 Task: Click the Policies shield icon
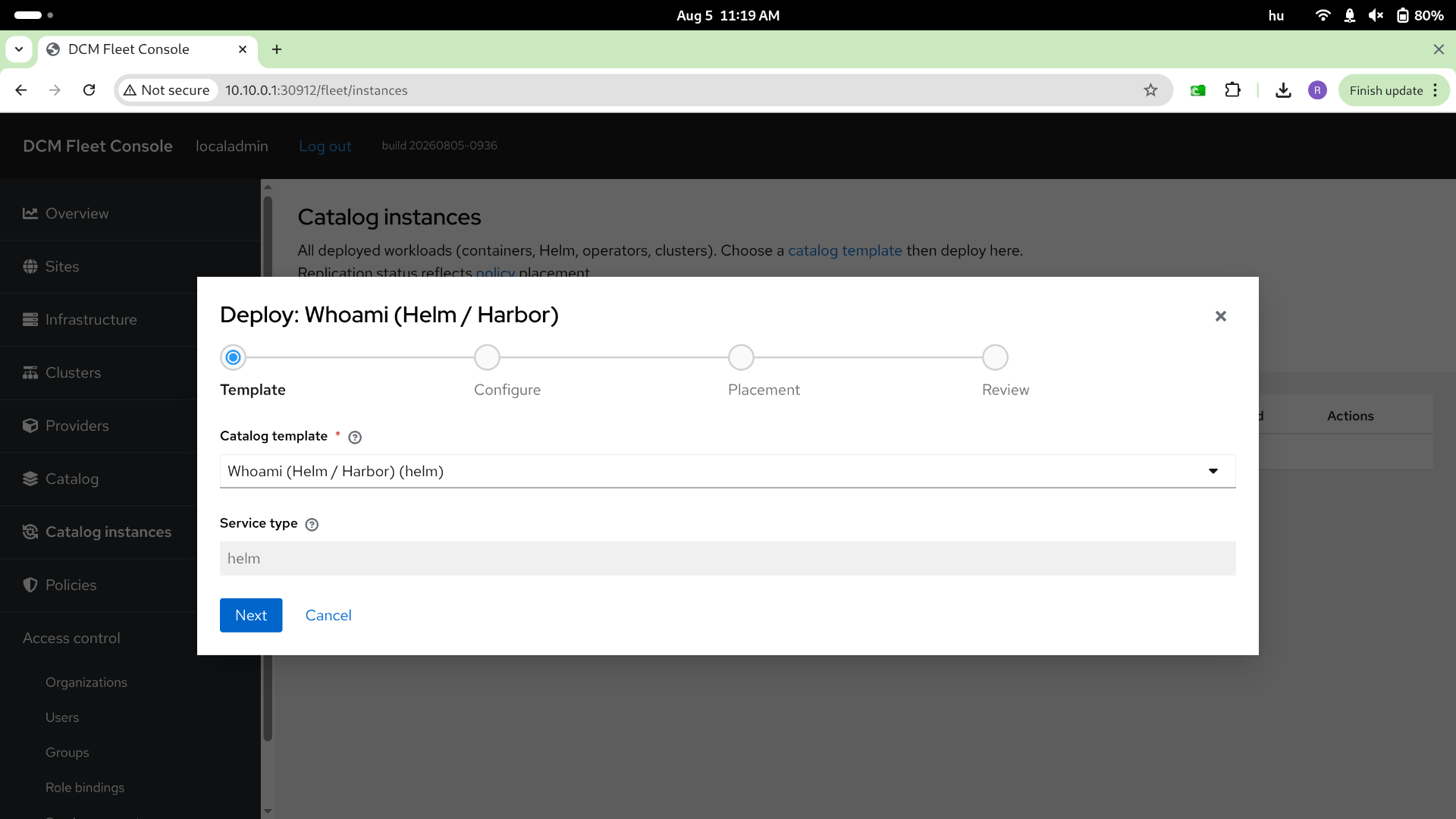click(x=30, y=585)
